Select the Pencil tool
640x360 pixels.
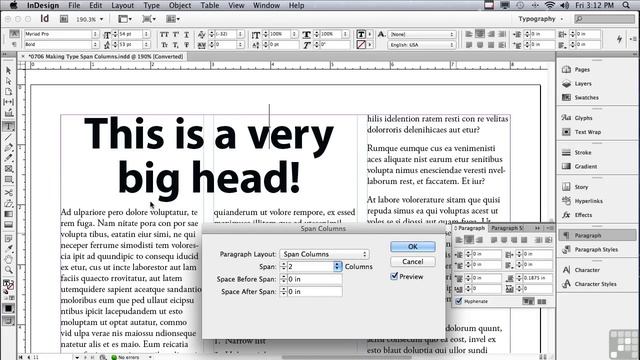click(x=9, y=158)
